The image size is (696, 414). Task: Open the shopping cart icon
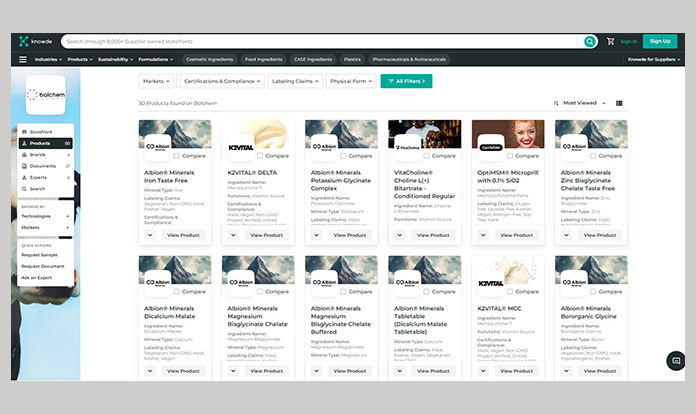point(610,41)
